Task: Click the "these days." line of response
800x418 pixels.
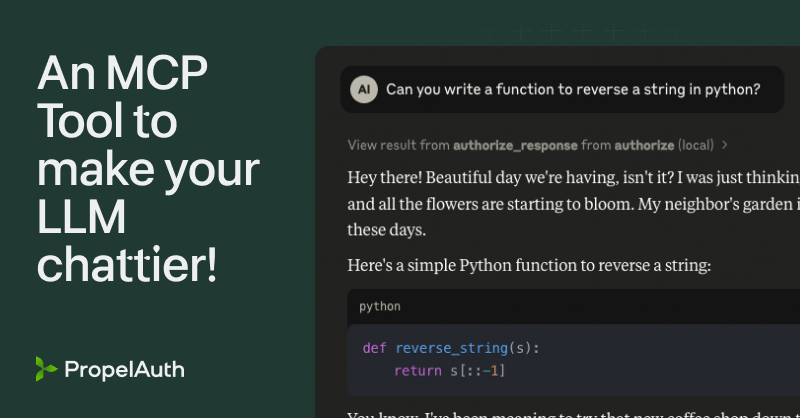Action: [388, 230]
